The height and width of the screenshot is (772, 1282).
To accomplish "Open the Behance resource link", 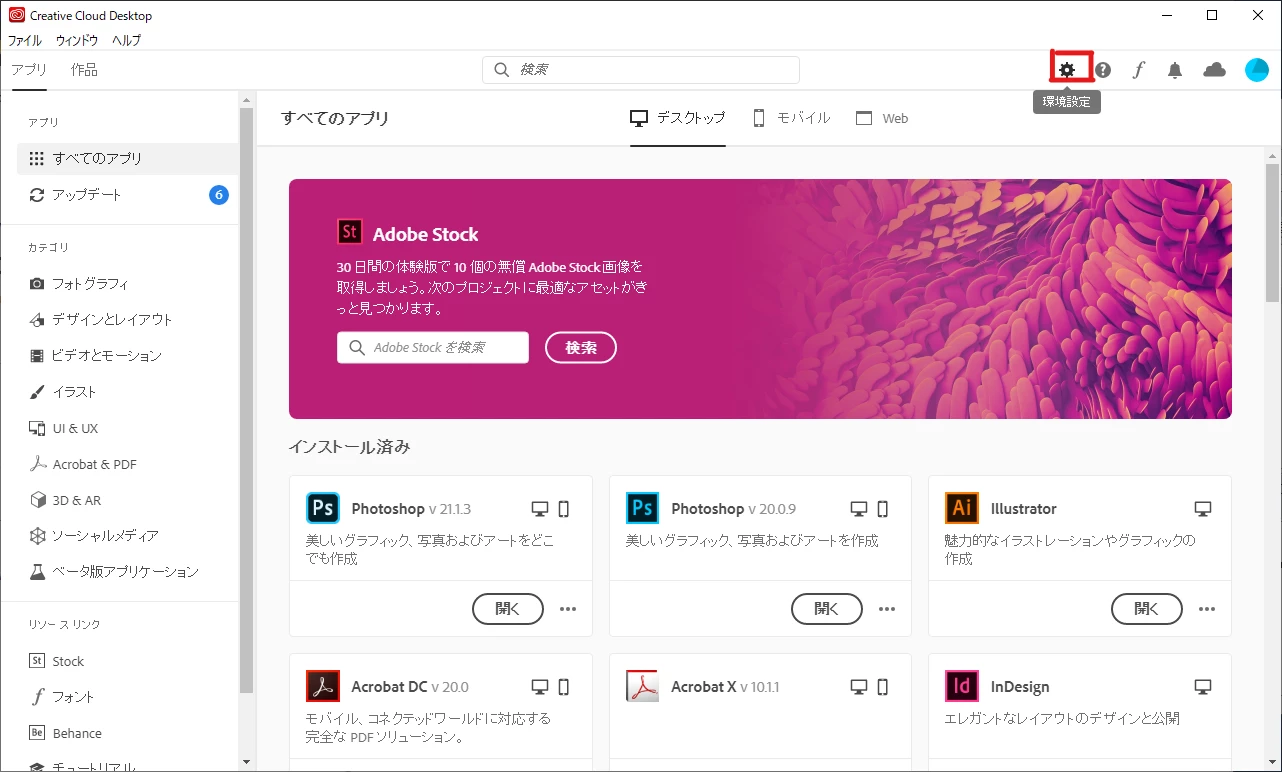I will [x=128, y=733].
